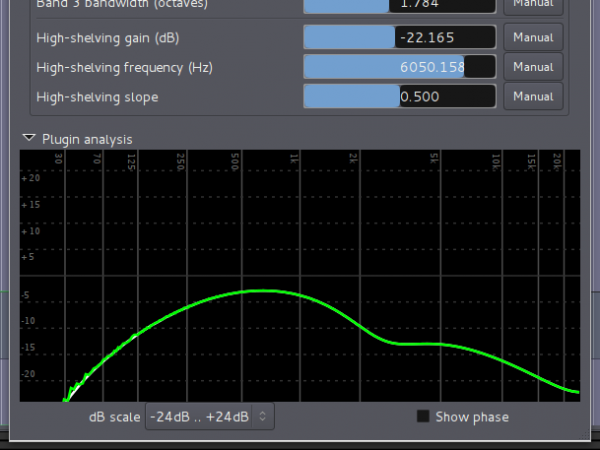Viewport: 600px width, 450px height.
Task: Enable the Show phase checkbox
Action: 423,416
